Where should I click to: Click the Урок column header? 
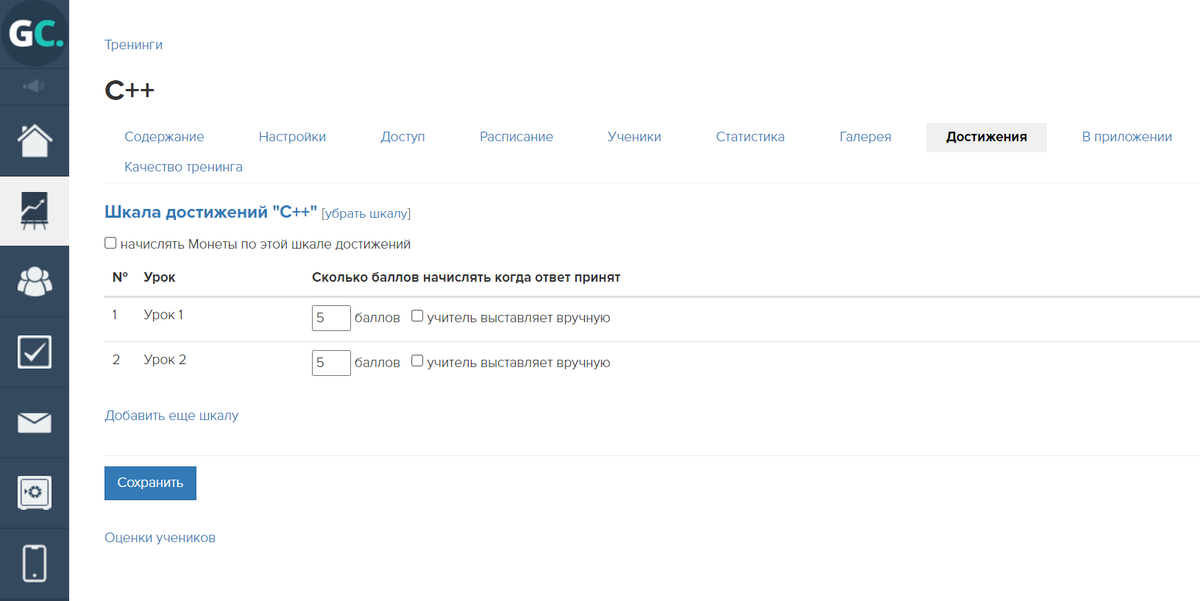pos(160,277)
